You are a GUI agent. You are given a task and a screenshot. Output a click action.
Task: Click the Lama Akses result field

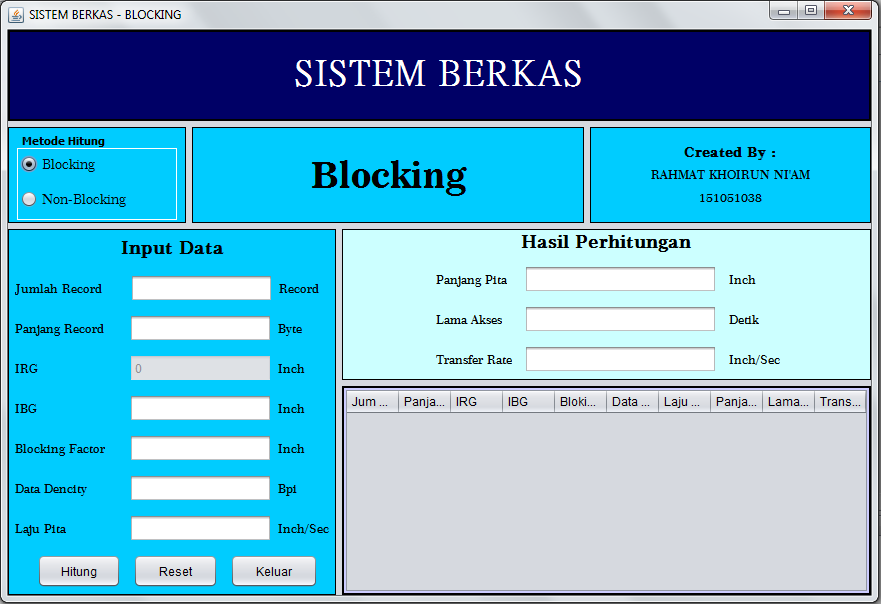point(620,319)
